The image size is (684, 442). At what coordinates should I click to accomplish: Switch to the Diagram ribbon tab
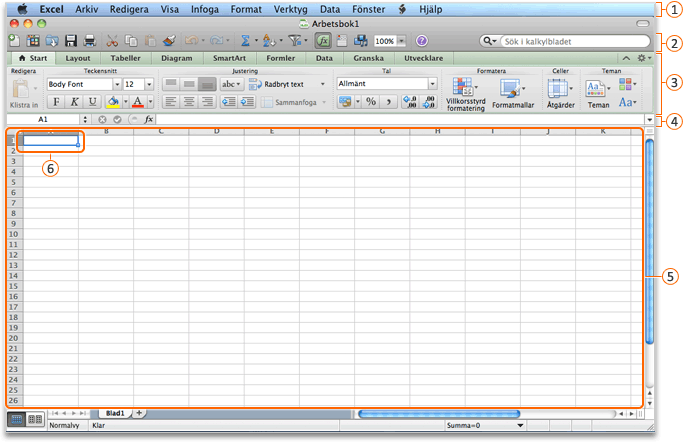tap(177, 58)
